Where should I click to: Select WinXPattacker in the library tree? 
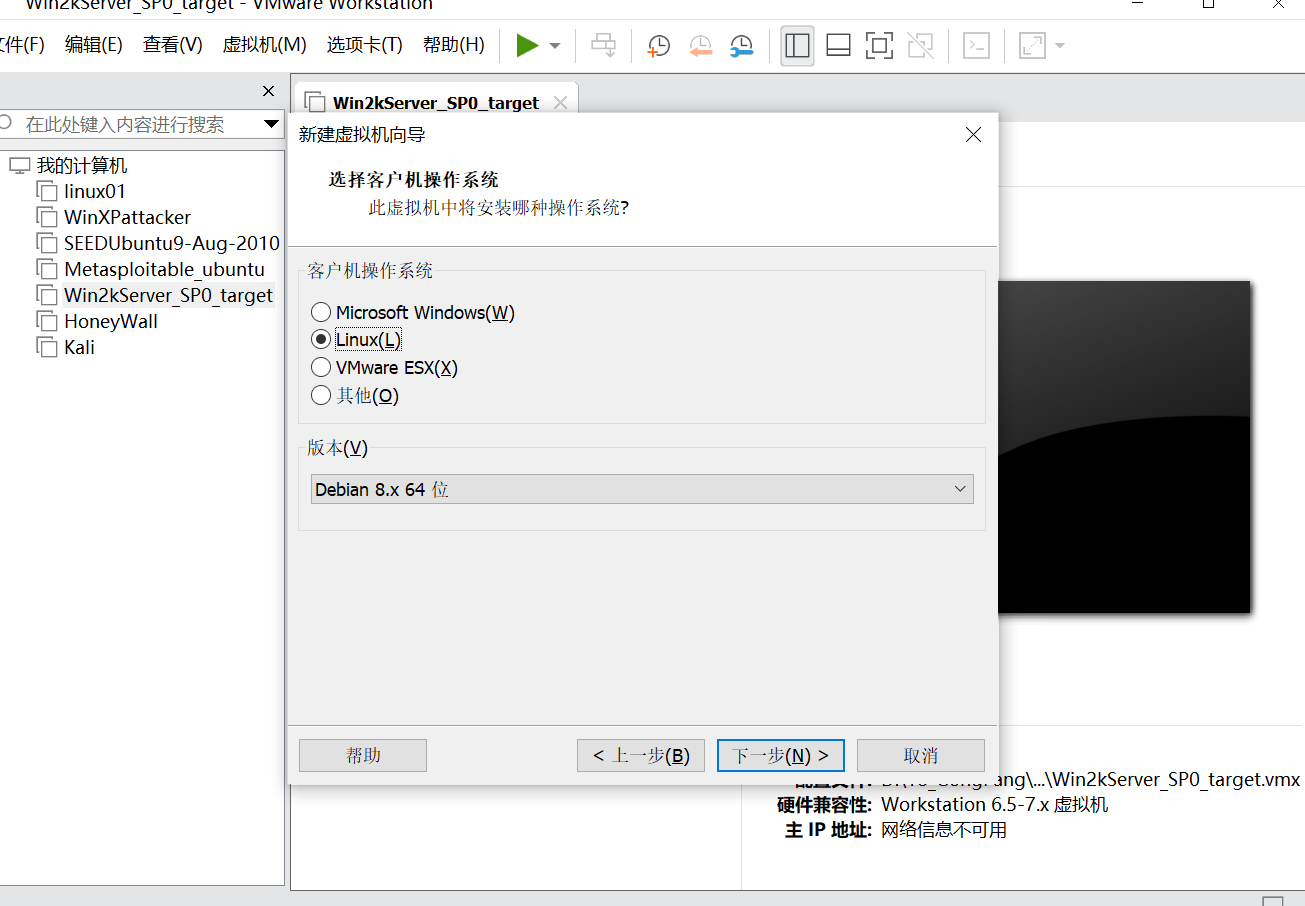click(x=127, y=217)
